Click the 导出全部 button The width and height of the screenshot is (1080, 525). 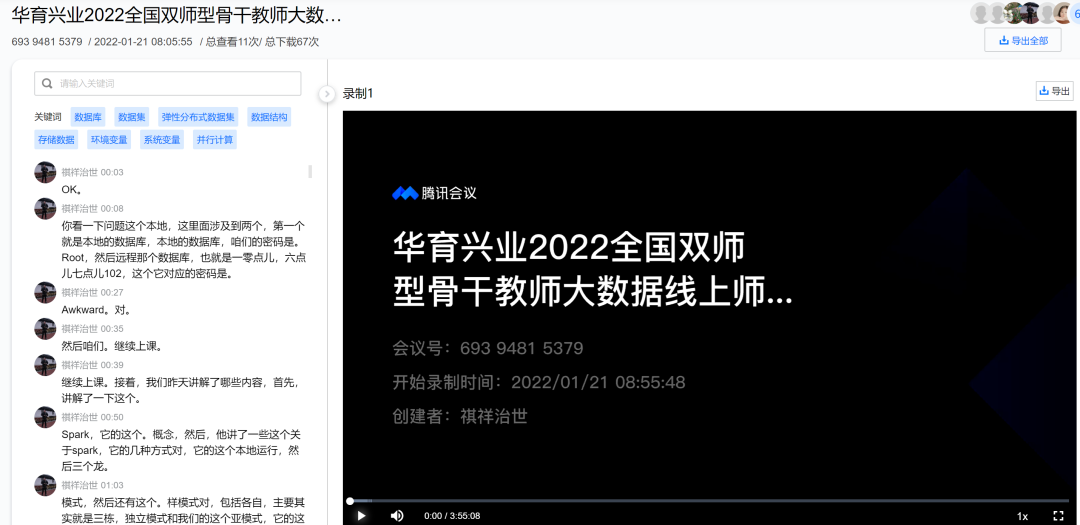[x=1023, y=41]
